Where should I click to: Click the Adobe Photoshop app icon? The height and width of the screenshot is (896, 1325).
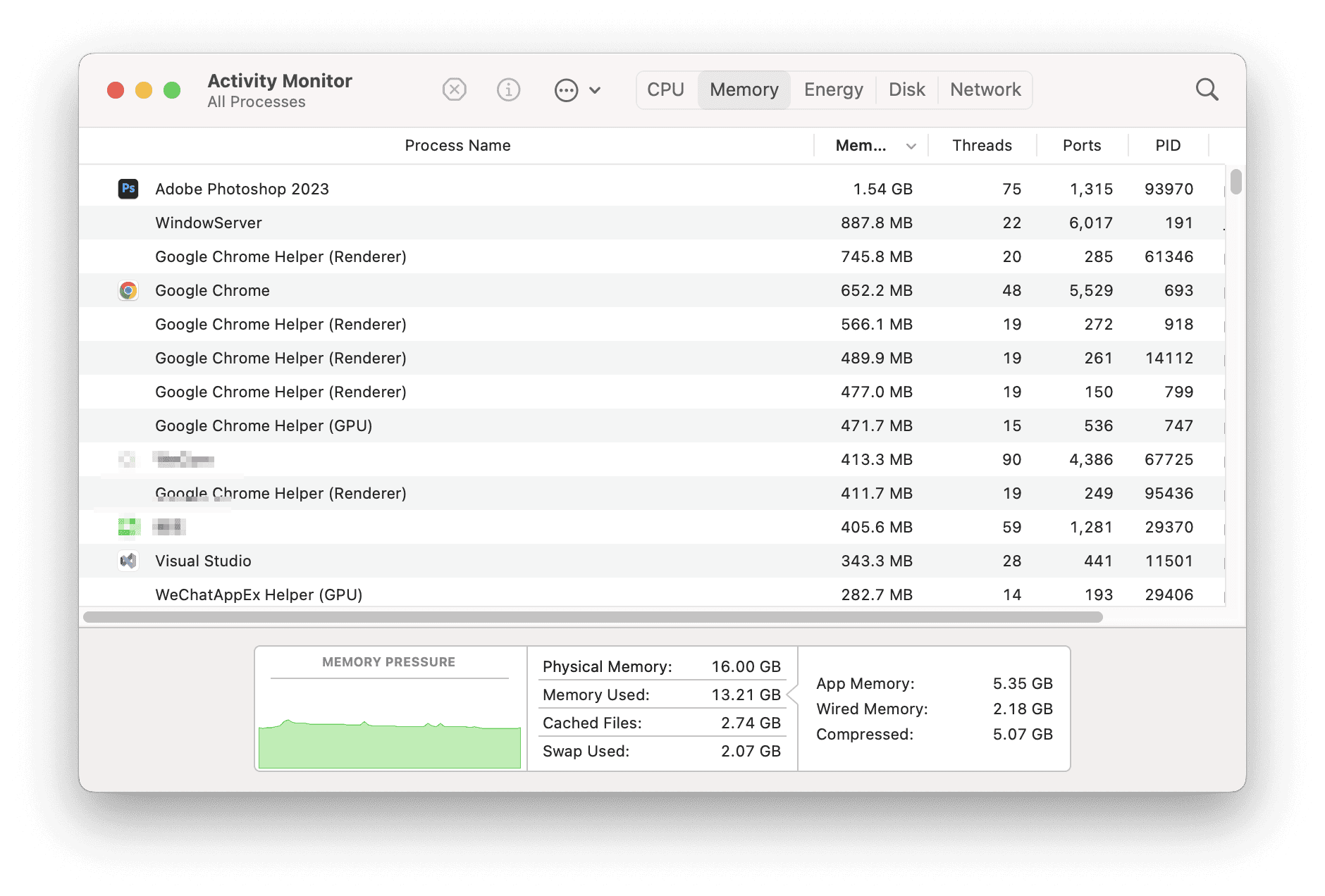point(128,188)
